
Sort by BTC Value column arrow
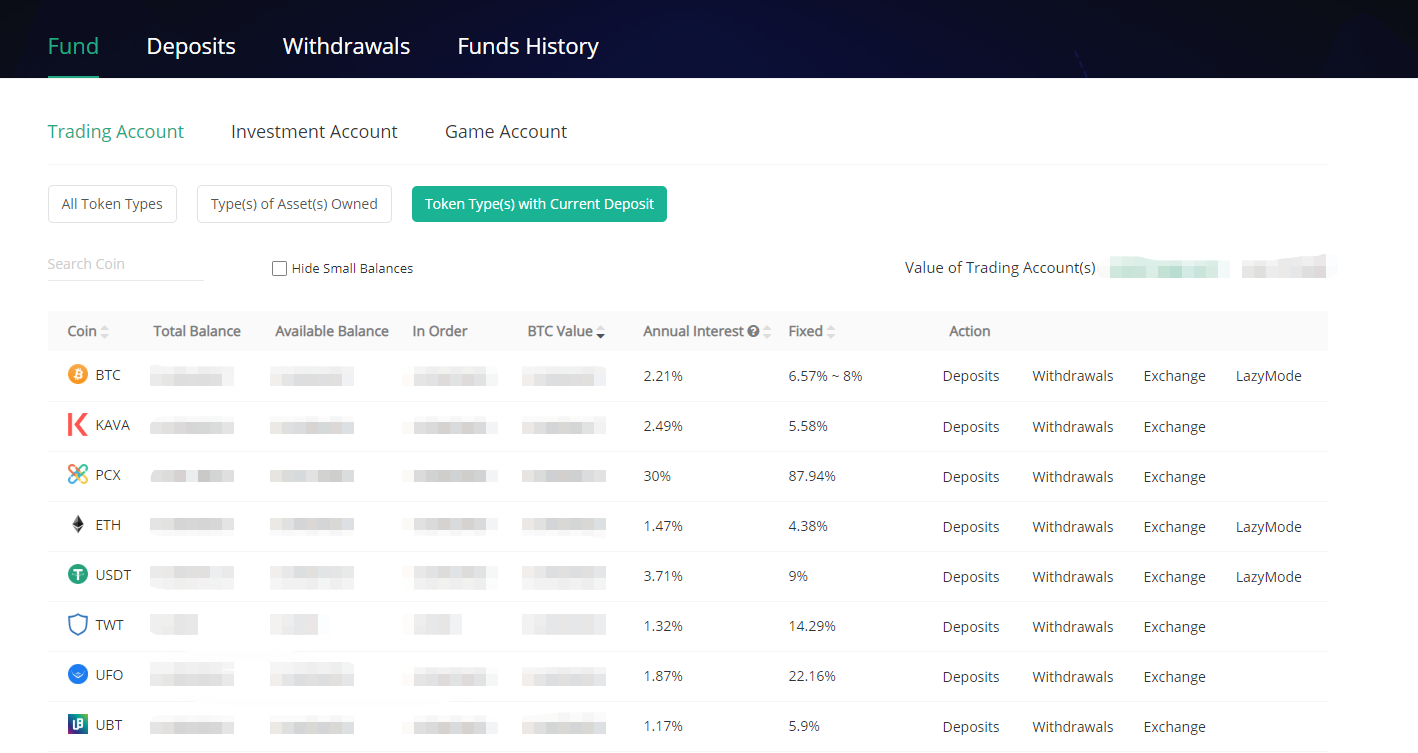[600, 332]
